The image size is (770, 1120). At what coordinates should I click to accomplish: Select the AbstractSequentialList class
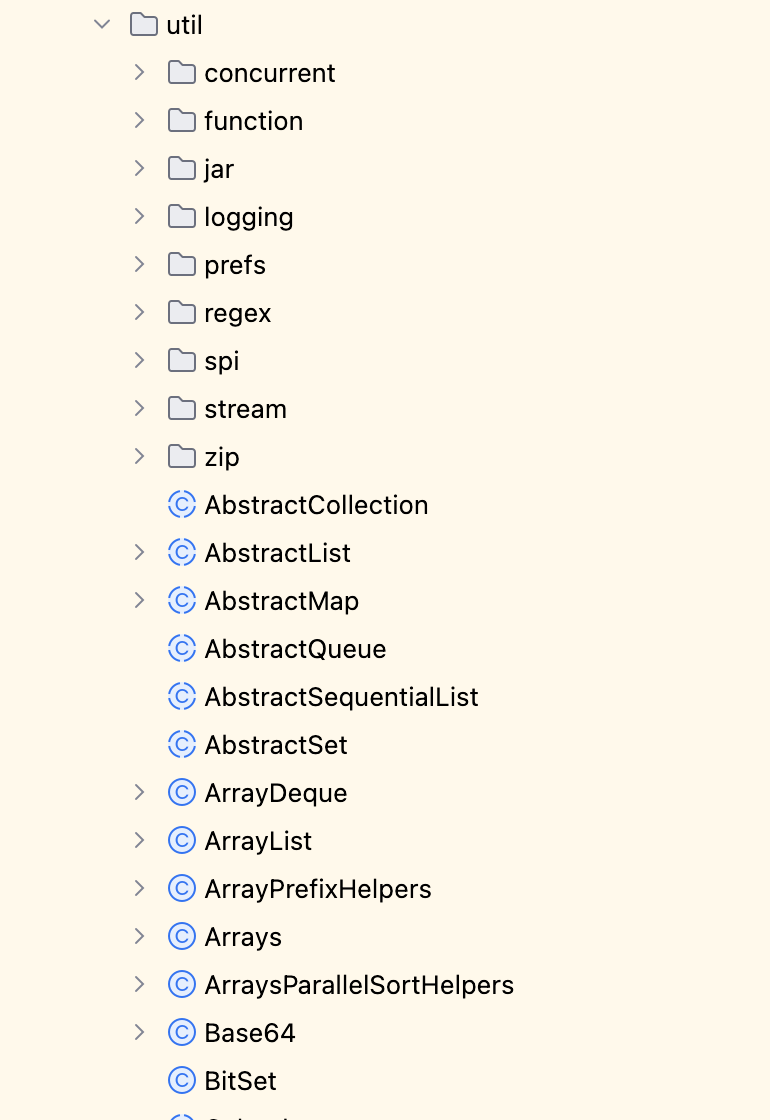point(341,697)
